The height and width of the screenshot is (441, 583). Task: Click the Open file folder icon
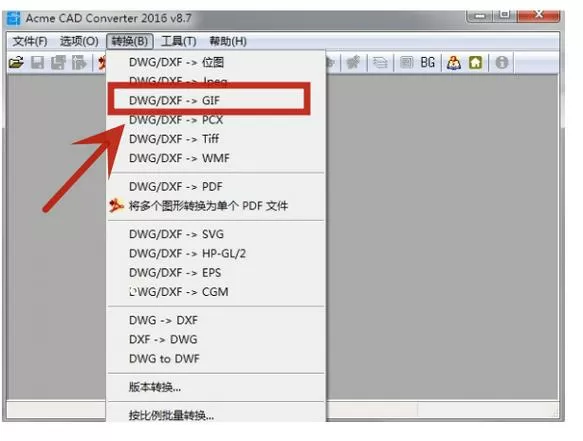16,62
